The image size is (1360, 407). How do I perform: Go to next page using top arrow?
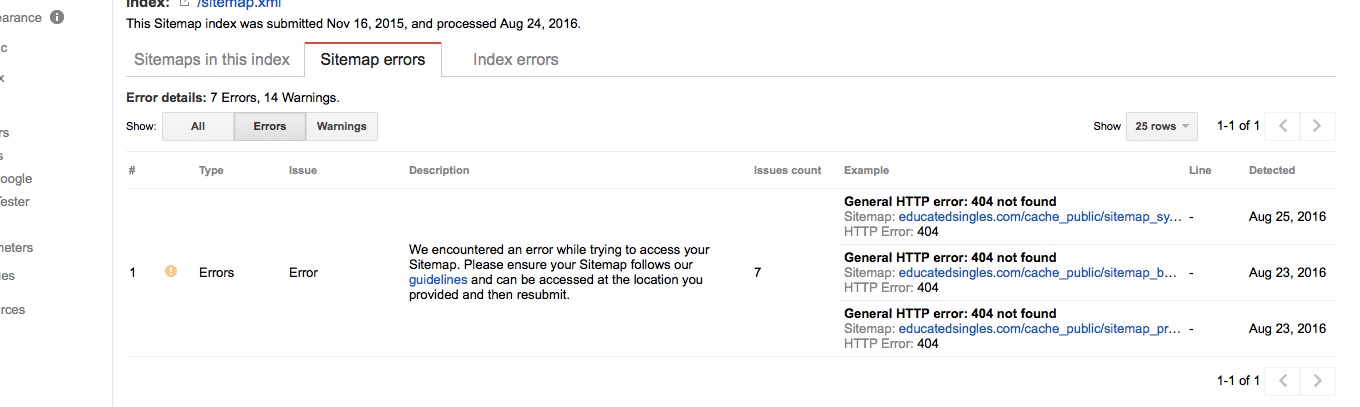[1317, 126]
